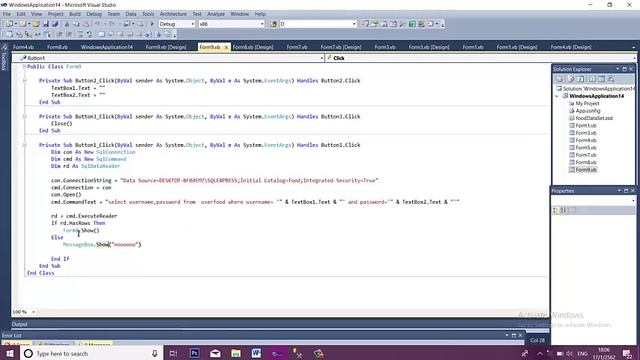Click the Task View taskbar icon
640x360 pixels.
click(173, 353)
